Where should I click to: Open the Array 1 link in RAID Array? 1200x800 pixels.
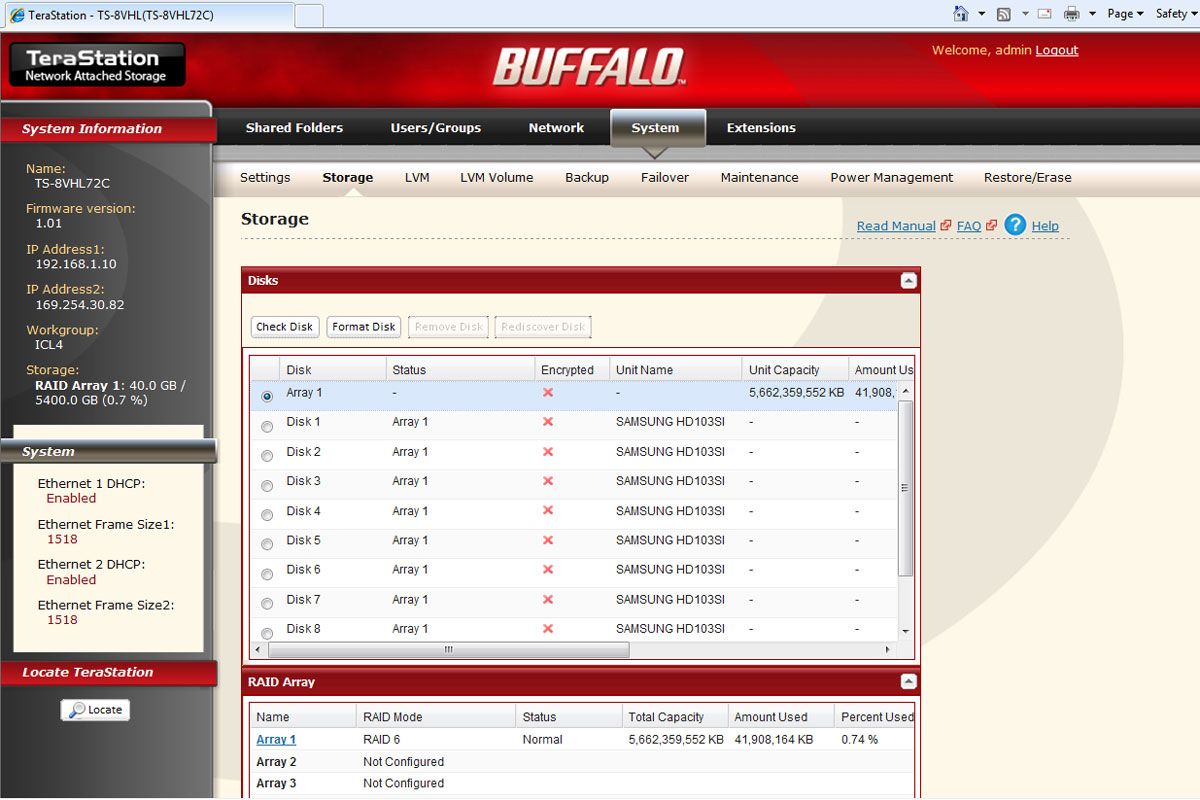coord(276,740)
